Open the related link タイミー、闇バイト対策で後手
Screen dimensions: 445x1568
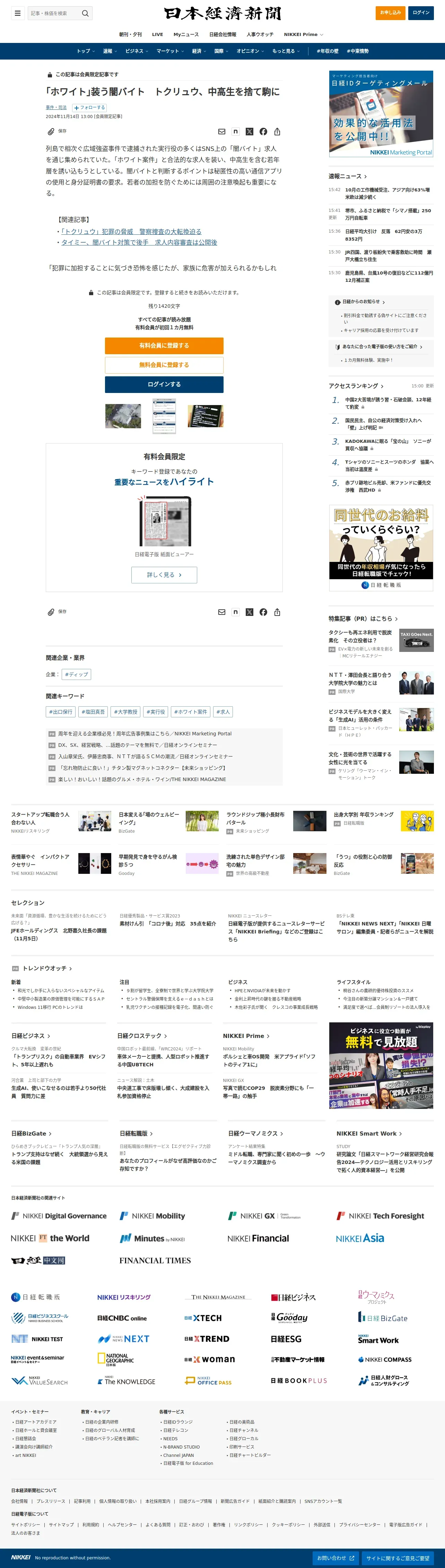coord(139,242)
